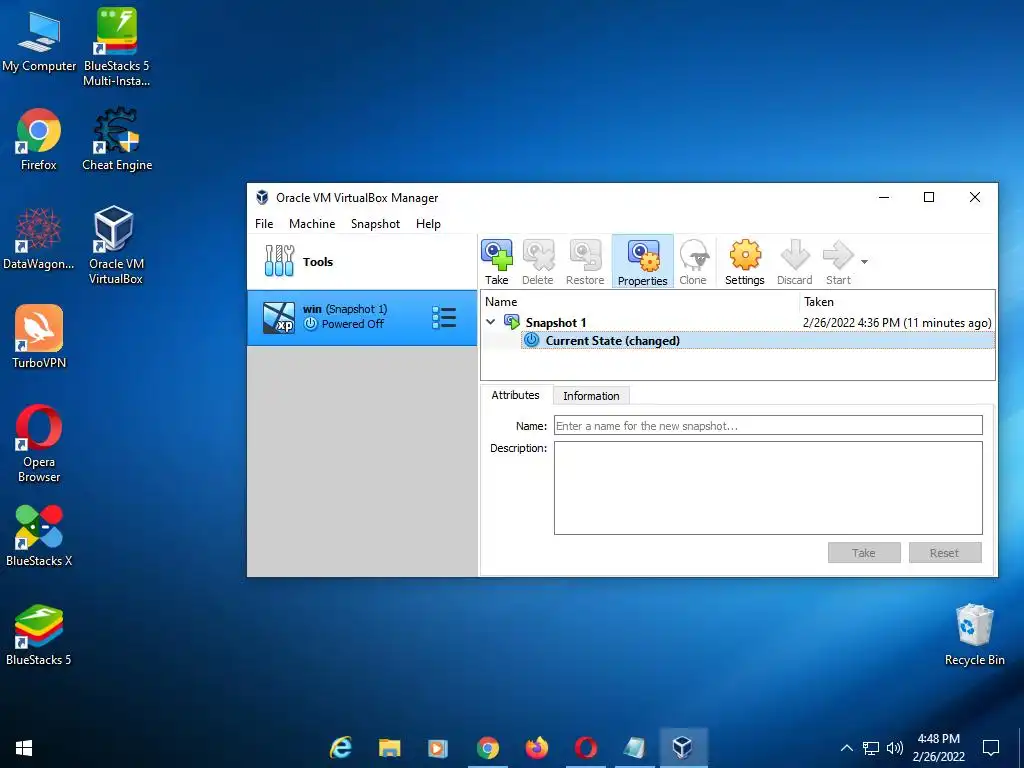1024x768 pixels.
Task: Open the Snapshot menu
Action: [x=376, y=223]
